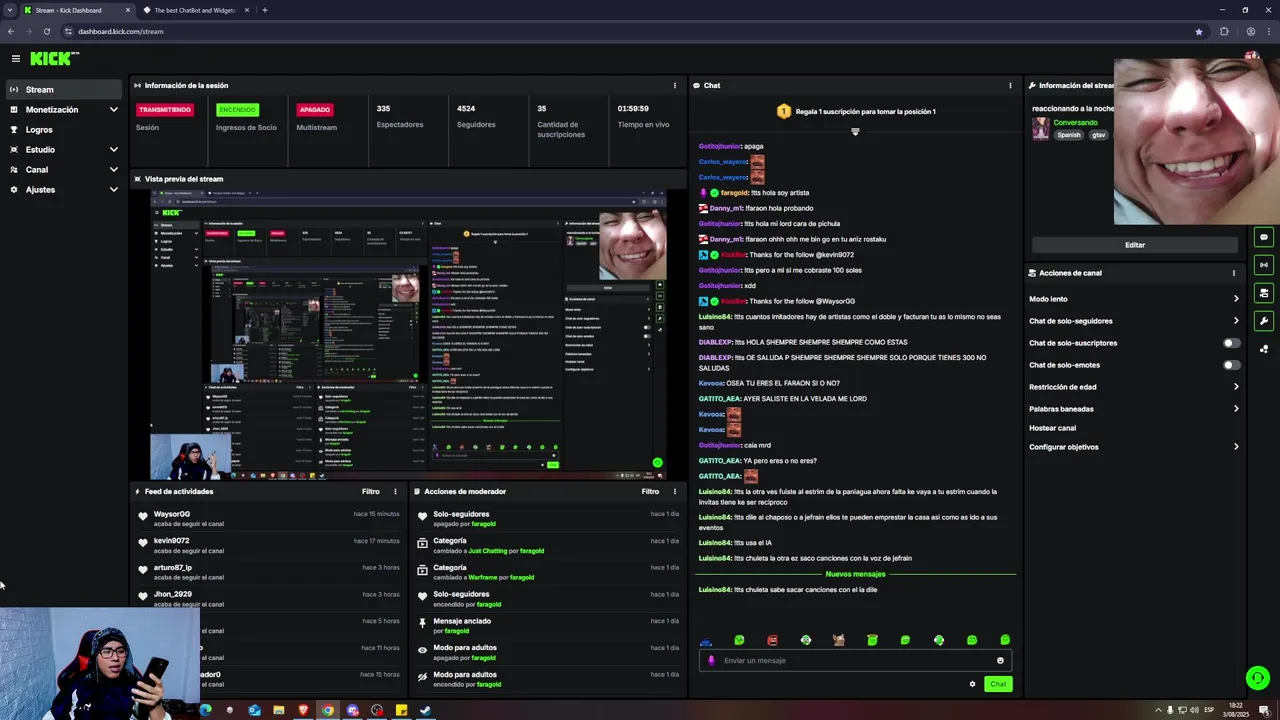Open Filtro in Acciones de moderador

(650, 492)
